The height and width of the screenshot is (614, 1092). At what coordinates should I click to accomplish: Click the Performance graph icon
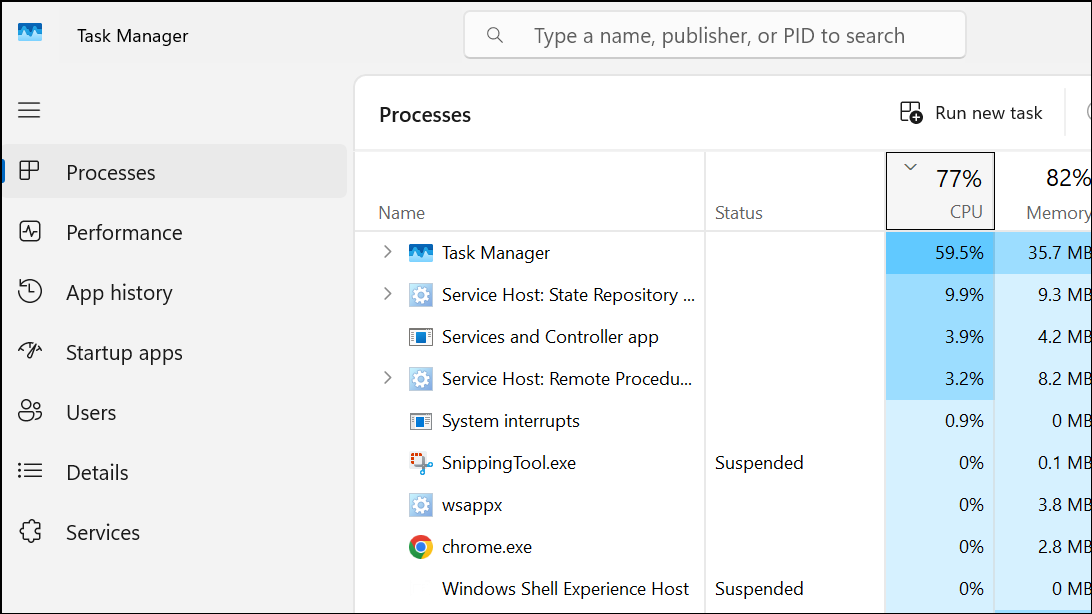tap(30, 232)
